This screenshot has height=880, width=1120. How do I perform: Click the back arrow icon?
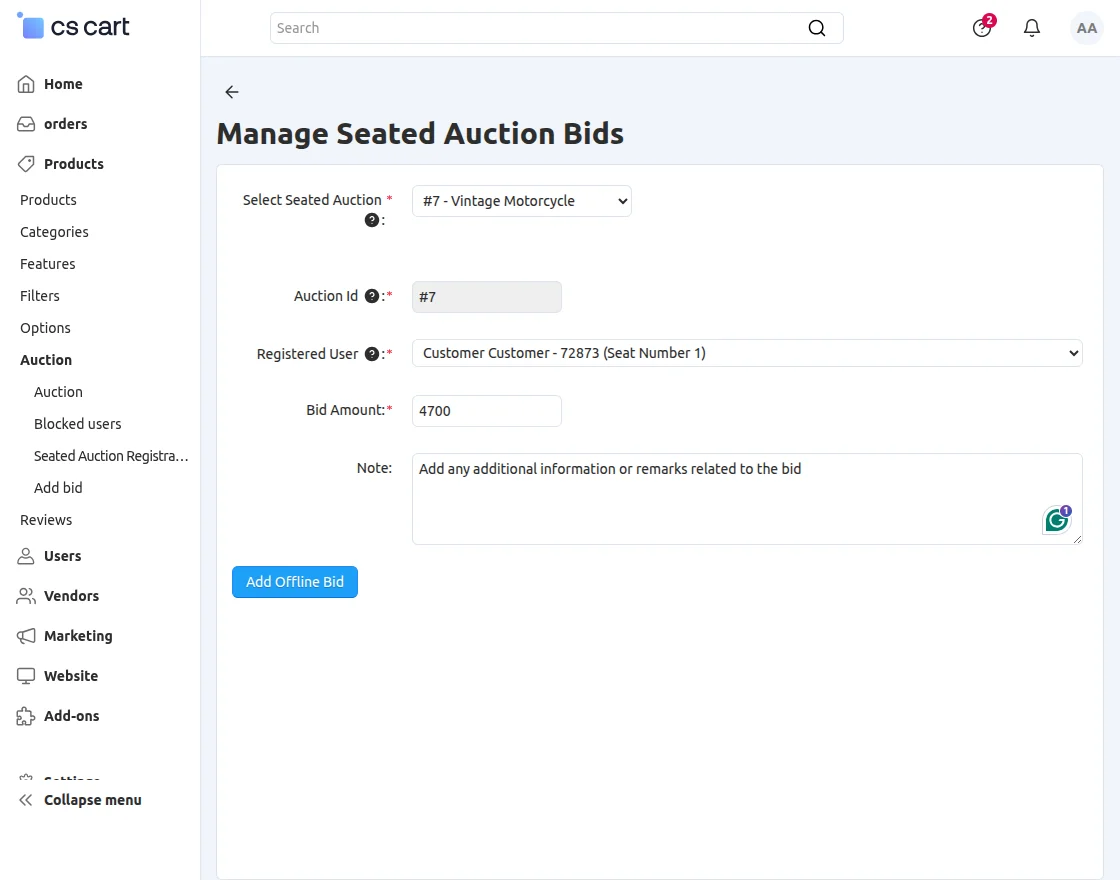click(231, 91)
